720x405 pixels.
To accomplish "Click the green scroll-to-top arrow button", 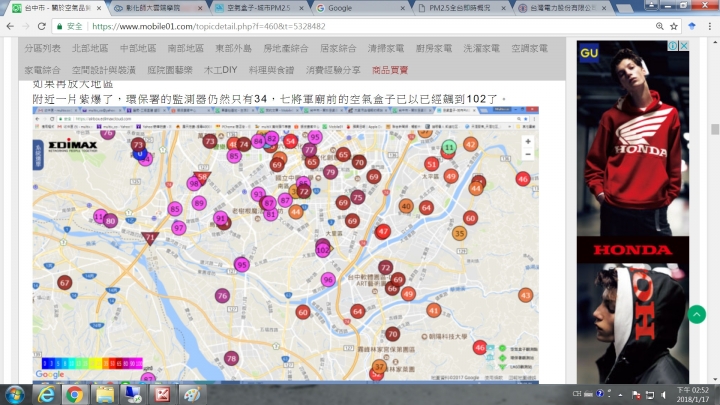I will (697, 315).
